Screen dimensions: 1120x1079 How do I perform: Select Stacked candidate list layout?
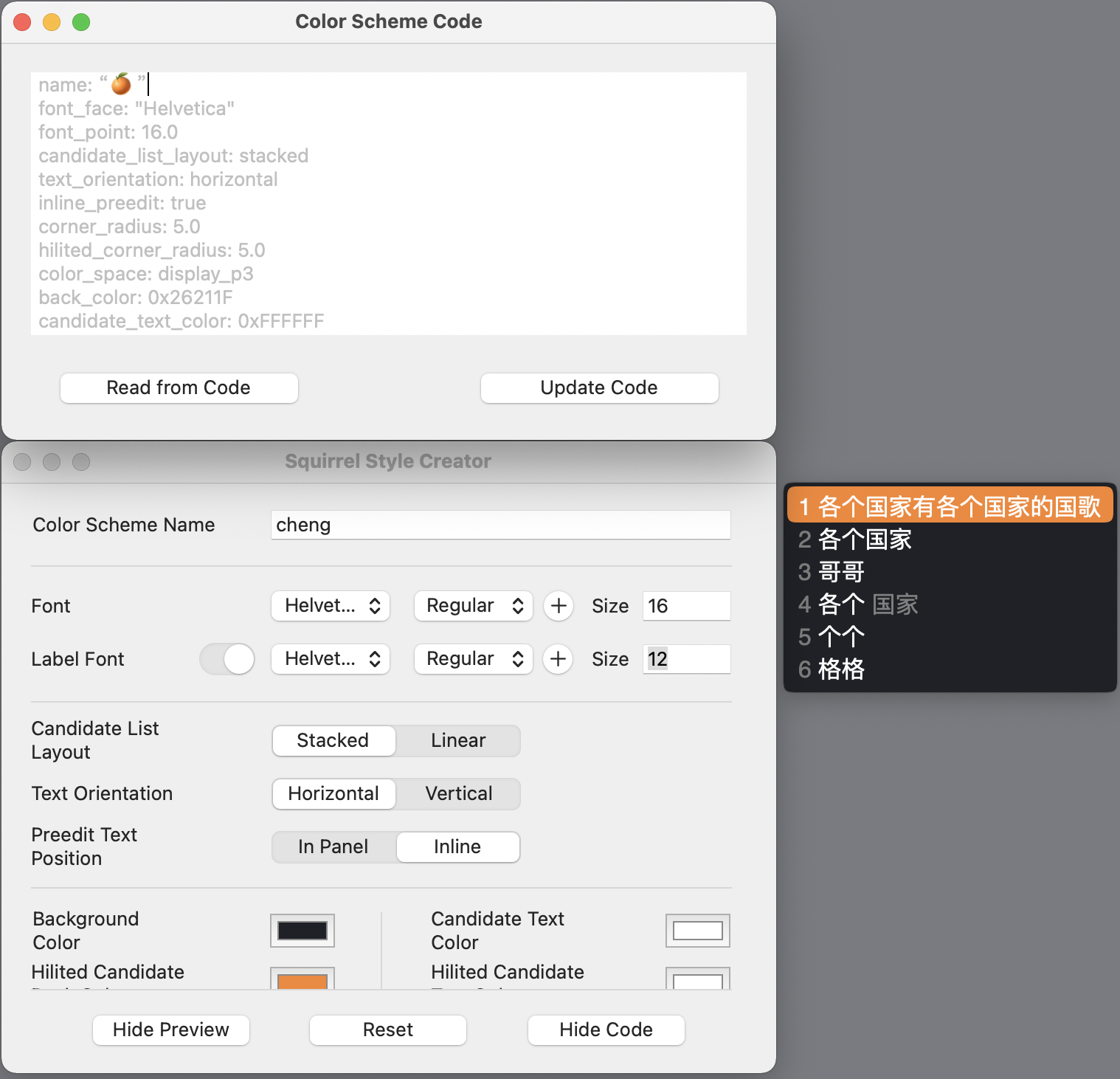pos(333,740)
